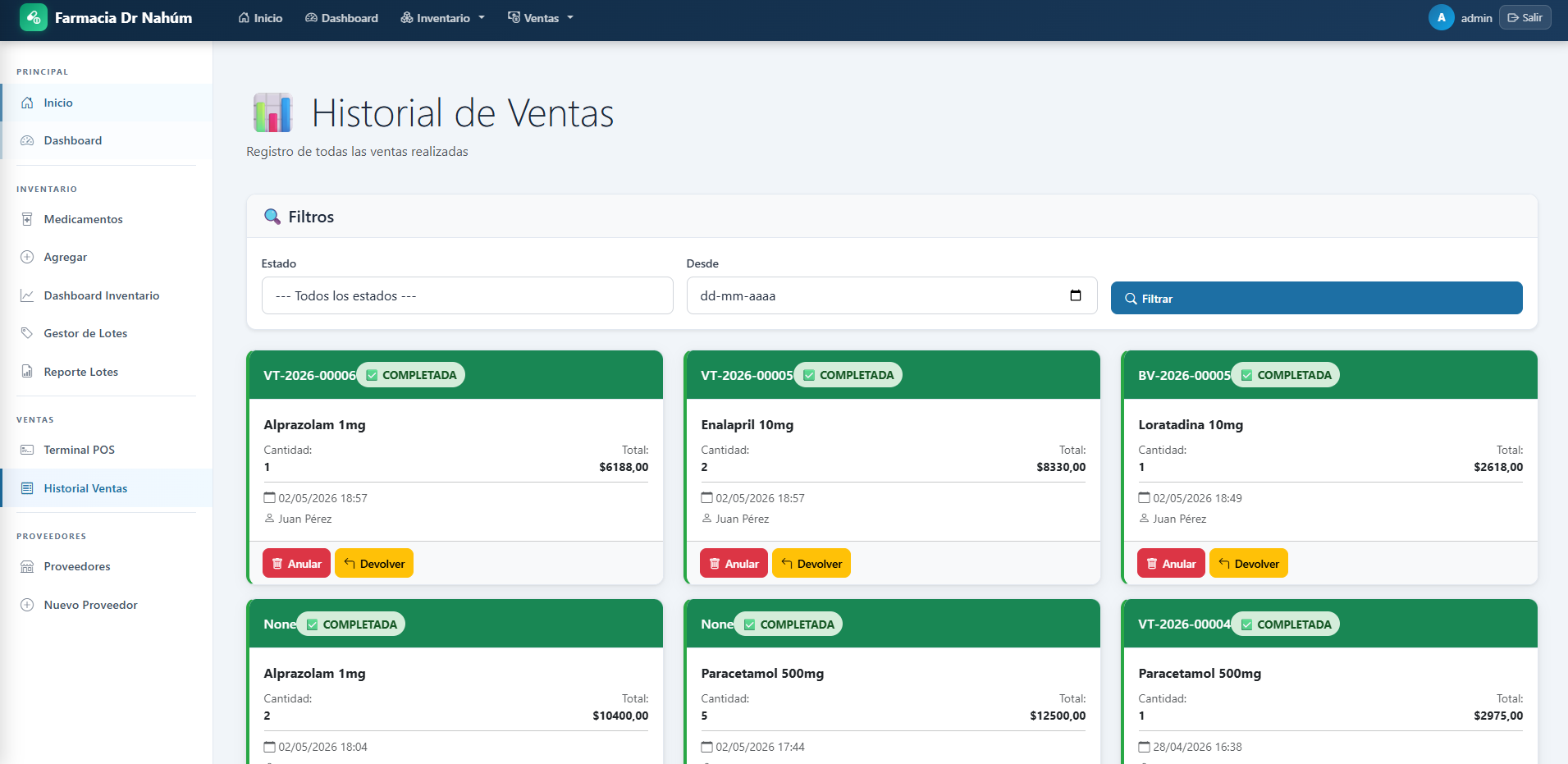The width and height of the screenshot is (1568, 764).
Task: Click the Dashboard gauge icon in top navbar
Action: [x=311, y=17]
